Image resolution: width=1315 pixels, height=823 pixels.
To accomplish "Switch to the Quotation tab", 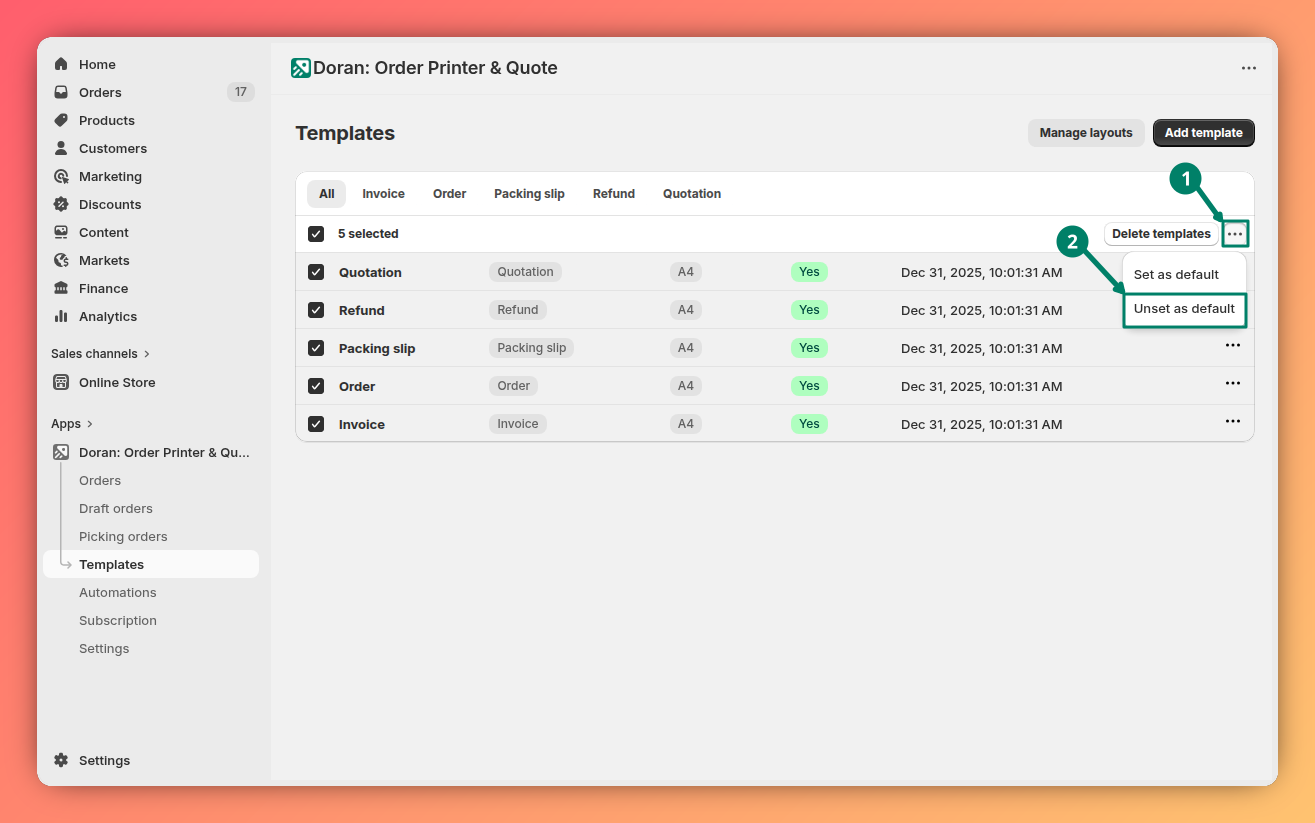I will click(692, 194).
